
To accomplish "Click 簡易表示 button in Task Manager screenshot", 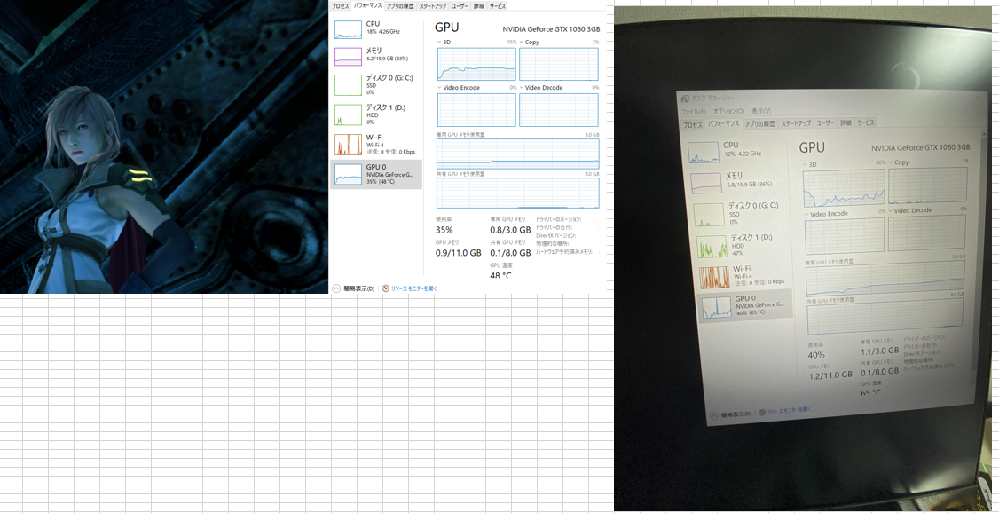I will point(354,289).
